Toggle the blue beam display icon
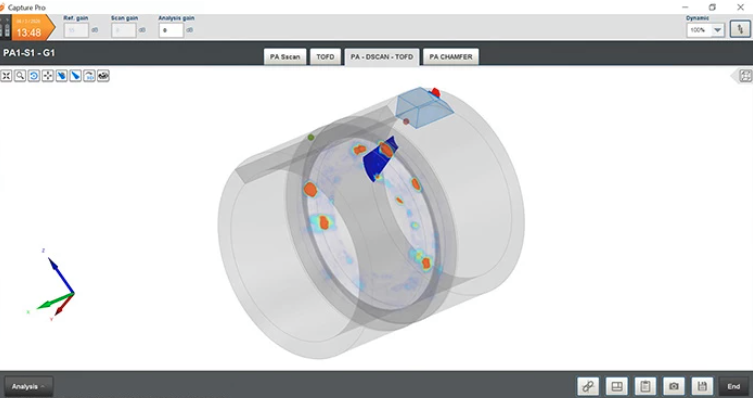The image size is (753, 398). coord(75,76)
